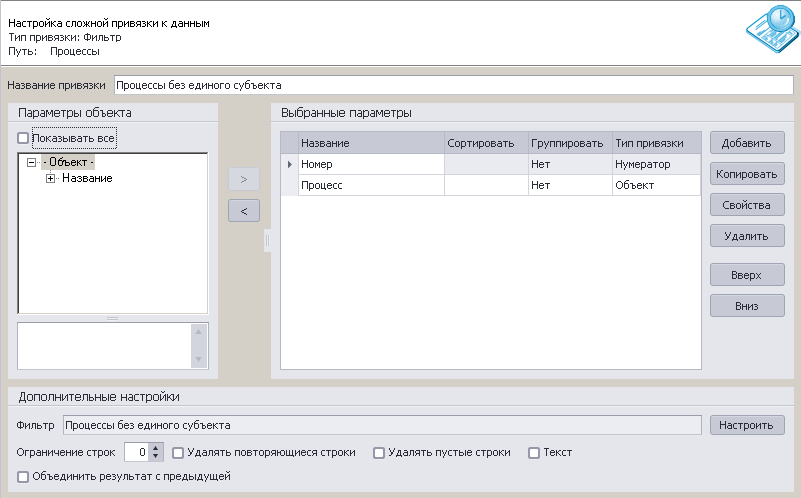Click the Добавить button
Viewport: 801px width, 498px height.
(x=747, y=143)
